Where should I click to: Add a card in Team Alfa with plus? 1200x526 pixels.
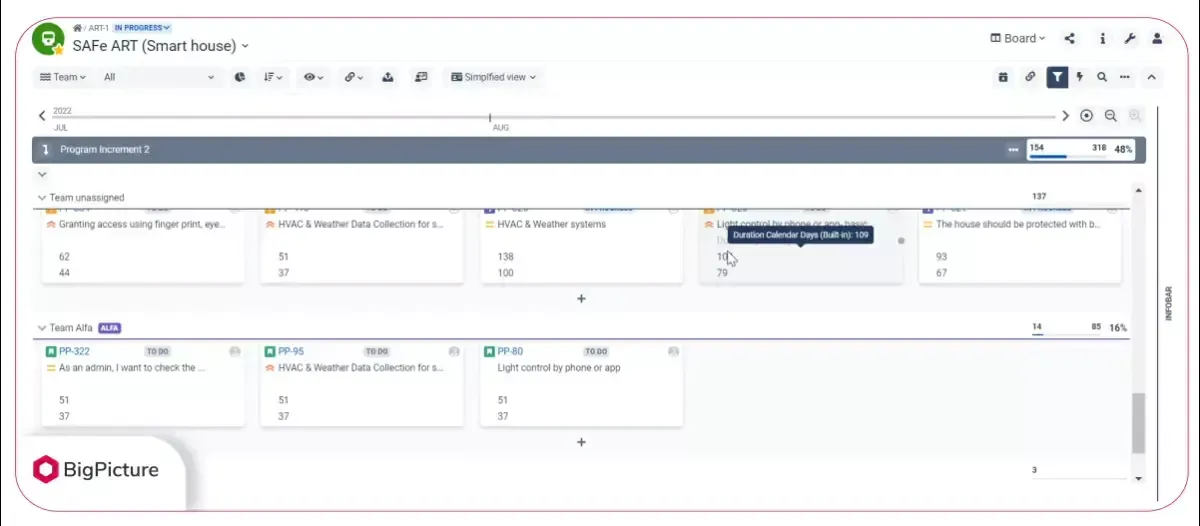581,442
